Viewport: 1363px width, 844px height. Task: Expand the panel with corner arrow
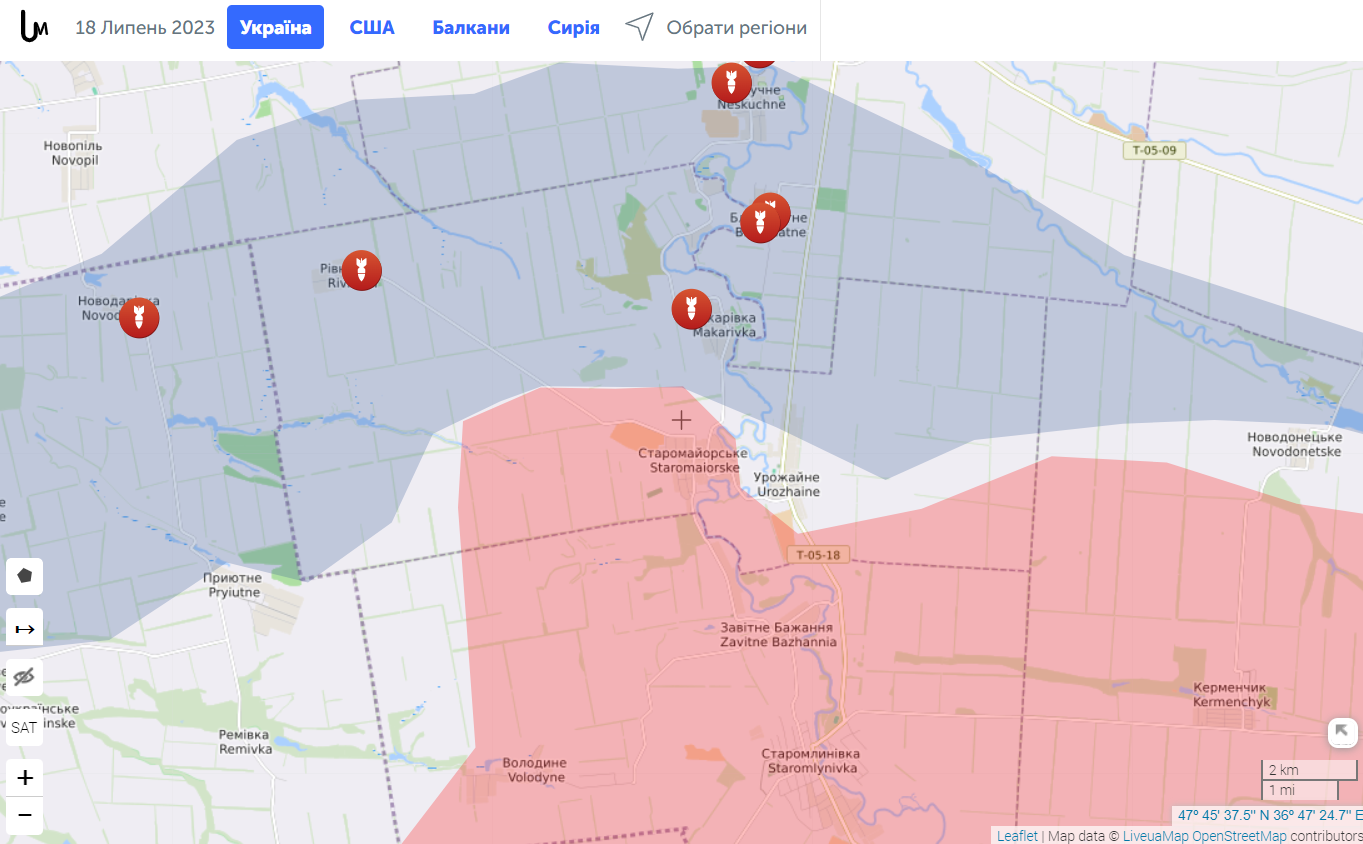[1343, 733]
